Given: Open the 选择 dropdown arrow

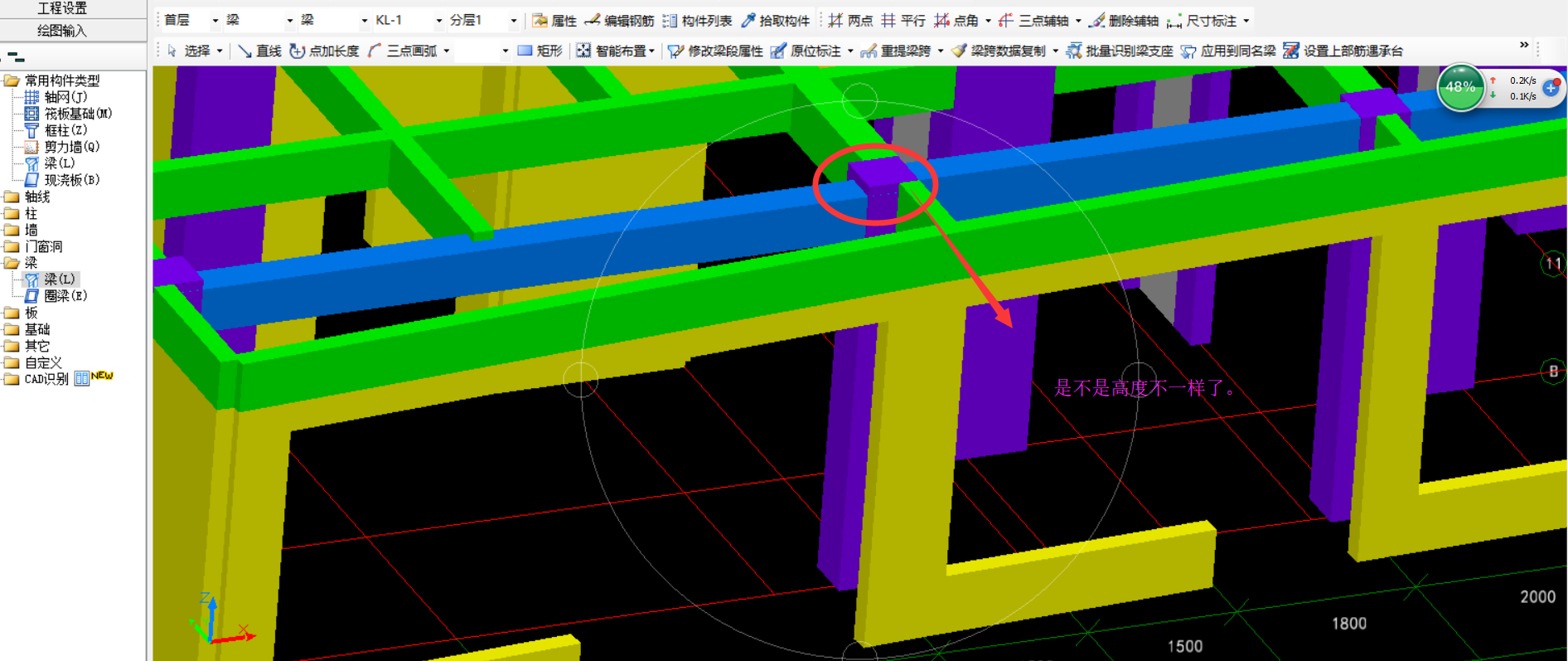Looking at the screenshot, I should (x=220, y=51).
